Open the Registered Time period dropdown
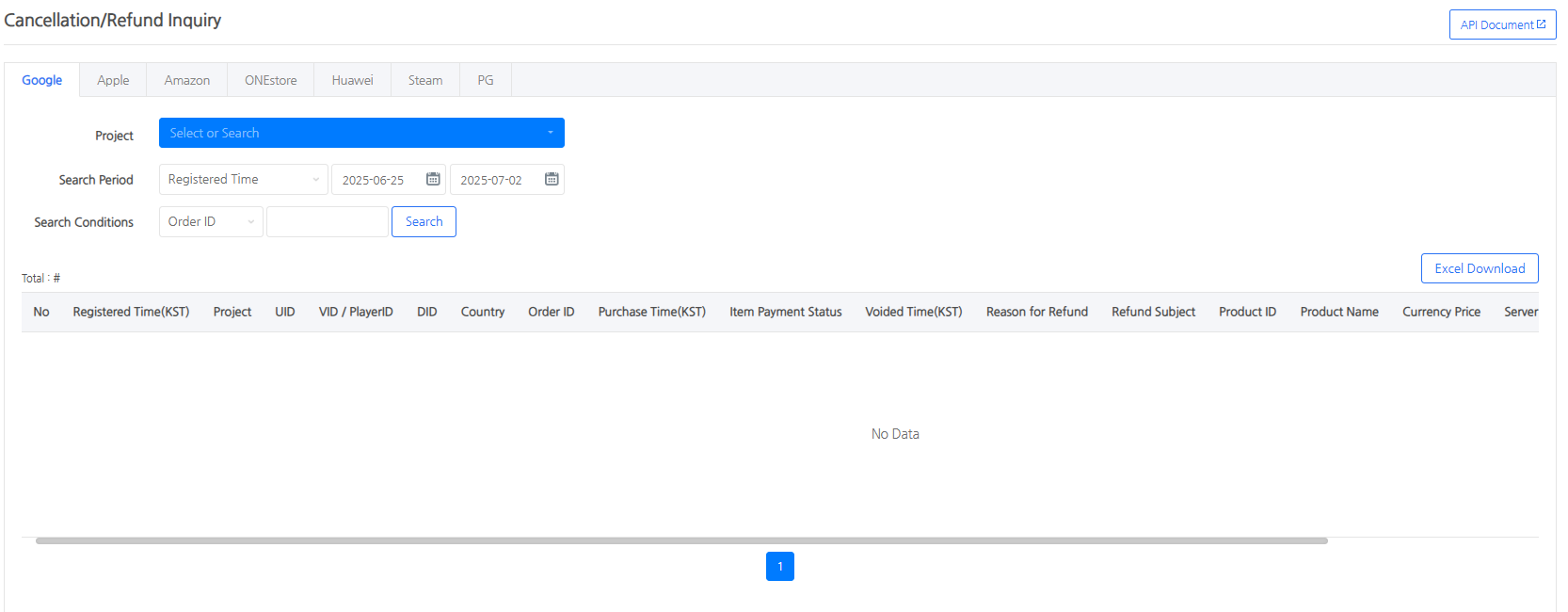The width and height of the screenshot is (1568, 612). tap(243, 179)
